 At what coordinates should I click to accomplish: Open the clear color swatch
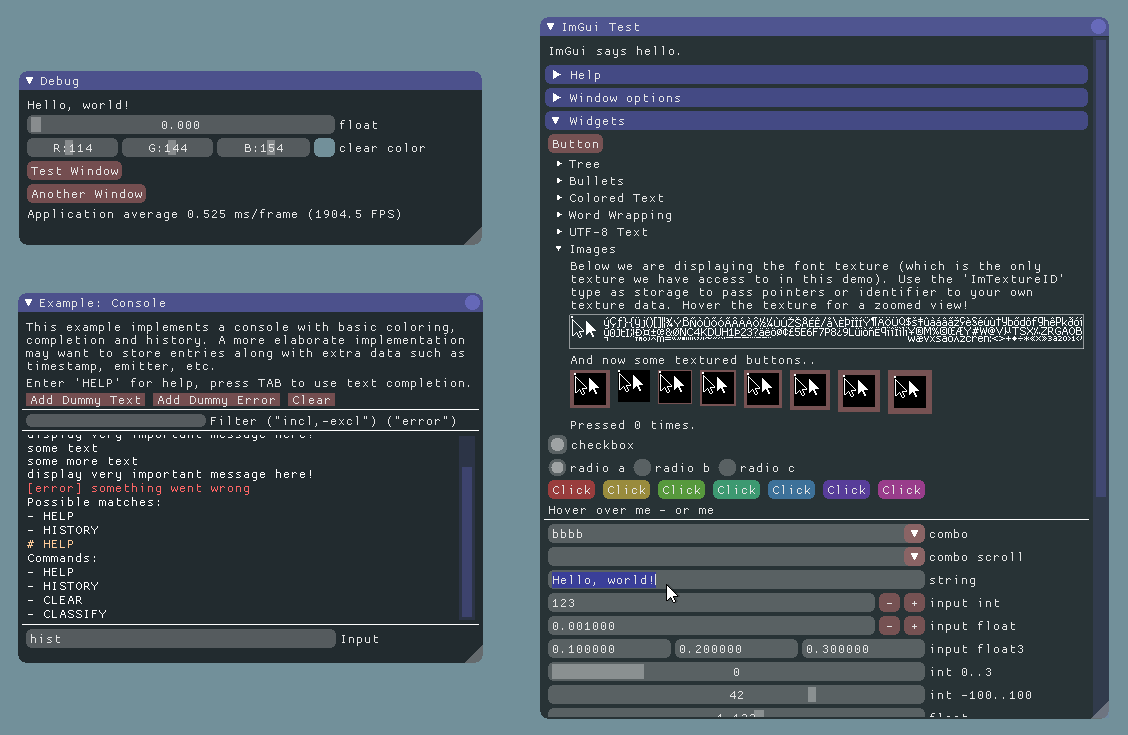pyautogui.click(x=324, y=148)
